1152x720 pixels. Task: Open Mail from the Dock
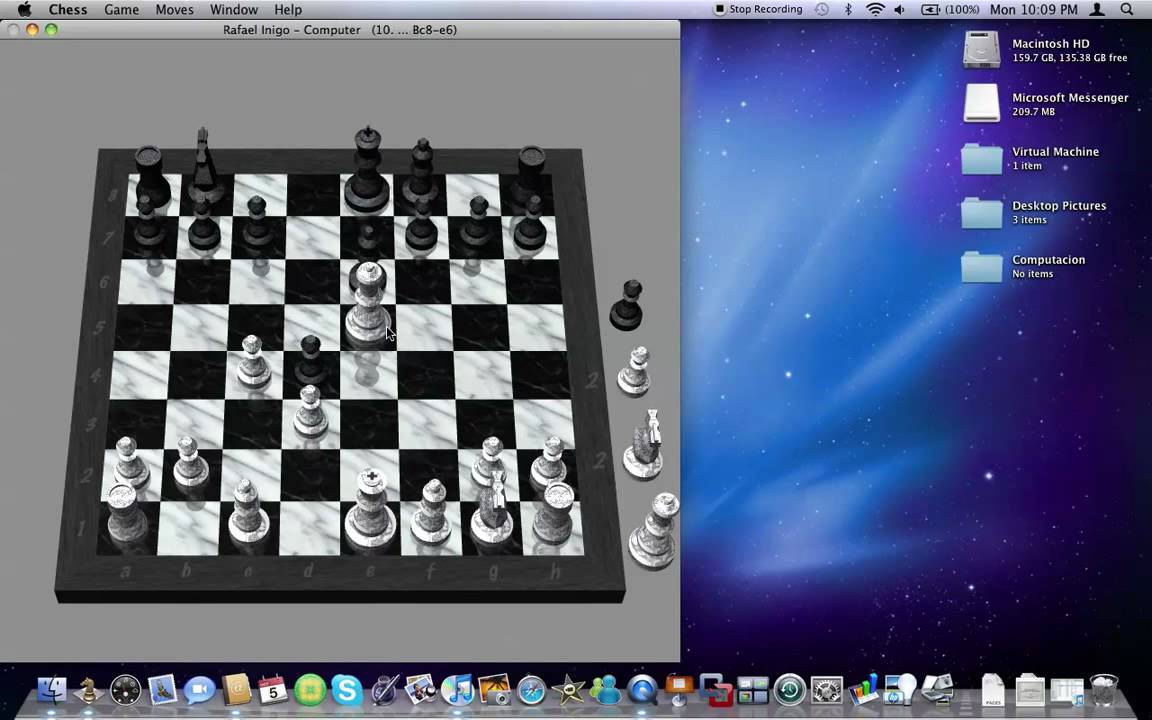(x=163, y=690)
